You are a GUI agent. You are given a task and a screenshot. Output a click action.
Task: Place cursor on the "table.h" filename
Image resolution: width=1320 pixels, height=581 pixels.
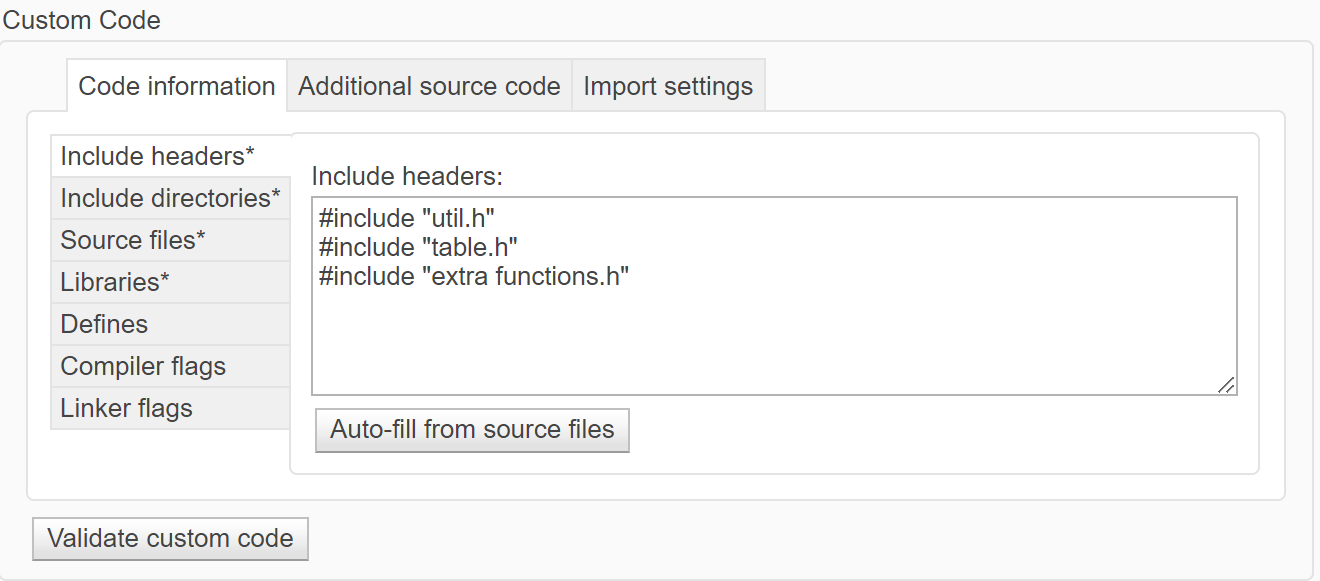[473, 246]
